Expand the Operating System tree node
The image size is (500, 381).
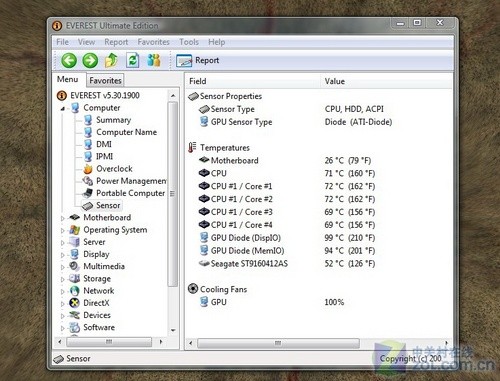point(63,230)
